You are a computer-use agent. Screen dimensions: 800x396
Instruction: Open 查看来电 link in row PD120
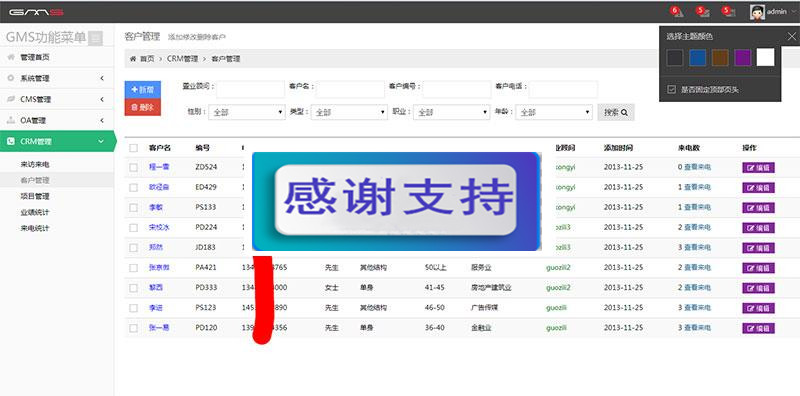point(697,328)
